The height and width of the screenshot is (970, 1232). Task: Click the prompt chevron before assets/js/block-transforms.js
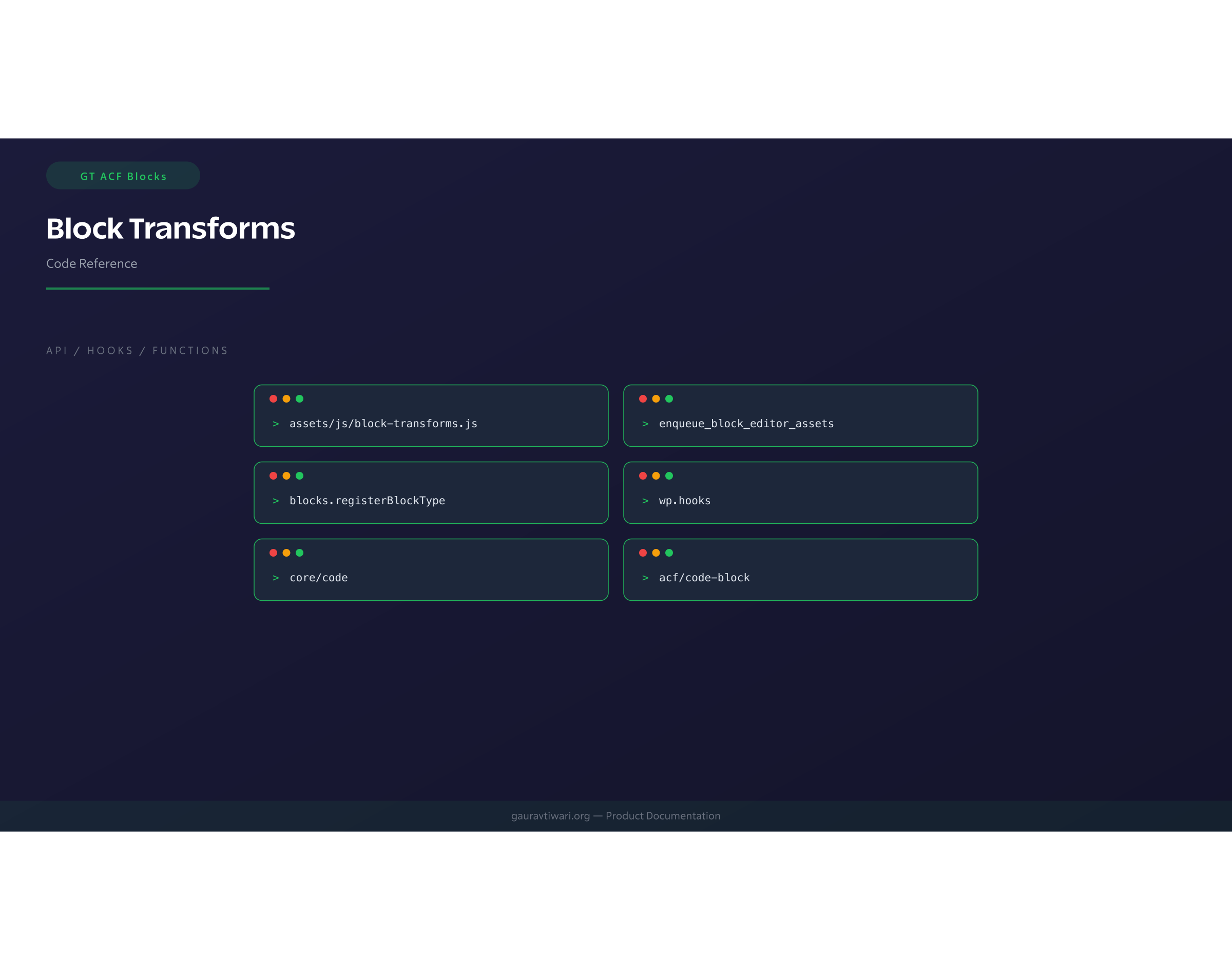pos(276,423)
